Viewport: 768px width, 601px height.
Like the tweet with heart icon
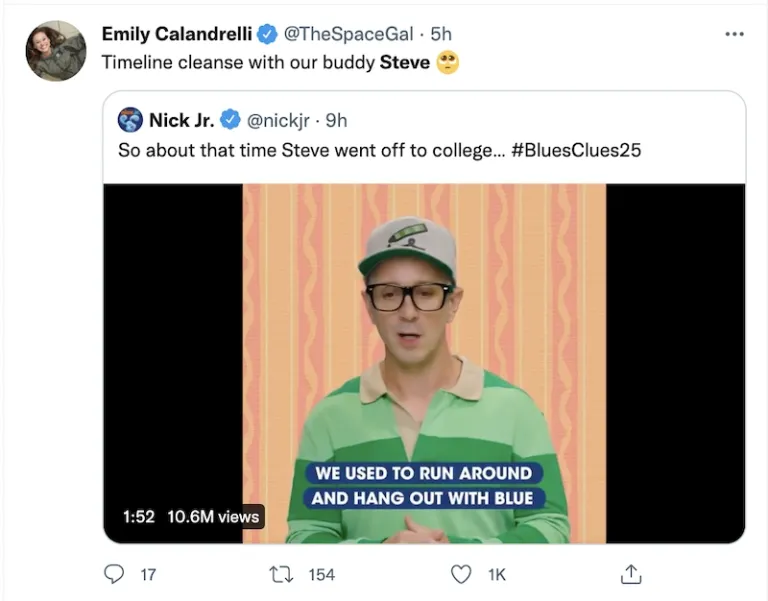460,574
